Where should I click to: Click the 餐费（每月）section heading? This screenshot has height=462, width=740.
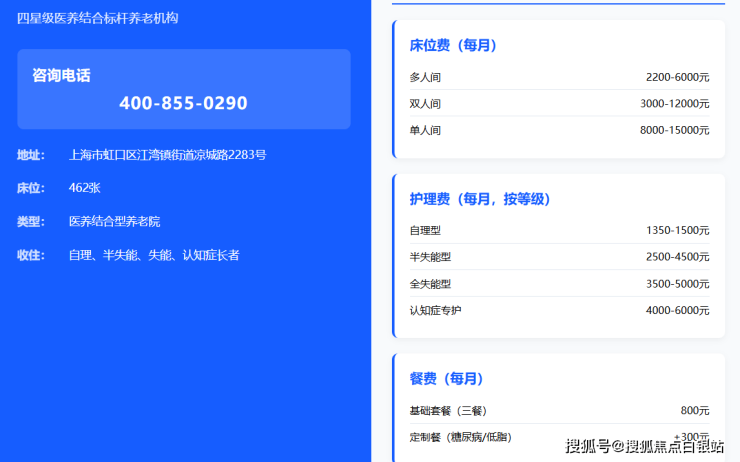tap(446, 378)
